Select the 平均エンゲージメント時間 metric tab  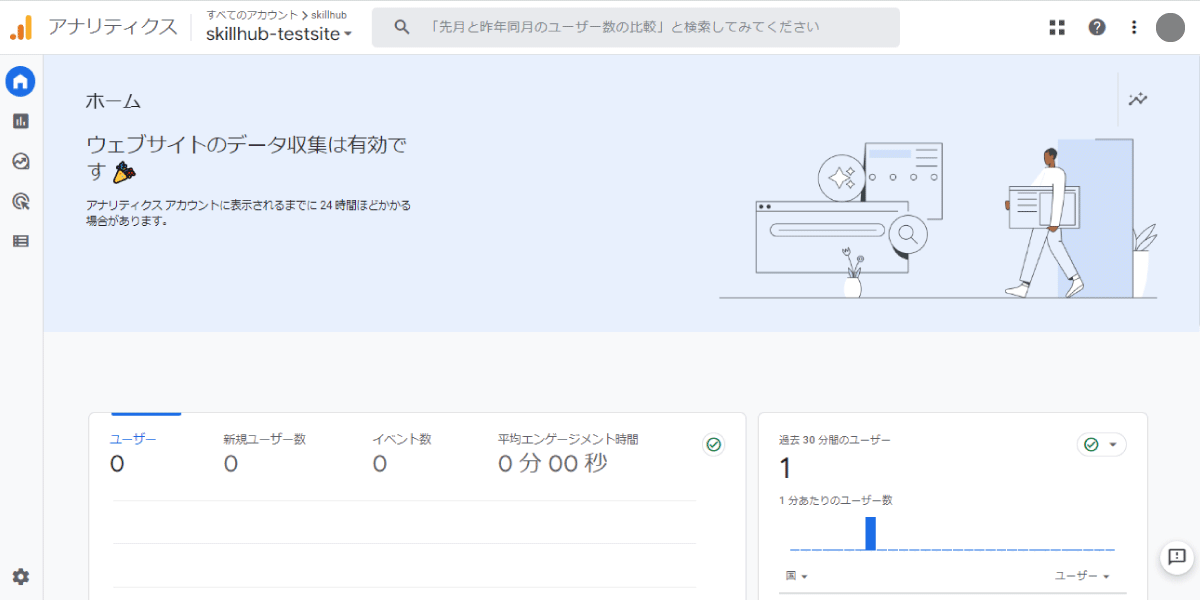pyautogui.click(x=568, y=452)
